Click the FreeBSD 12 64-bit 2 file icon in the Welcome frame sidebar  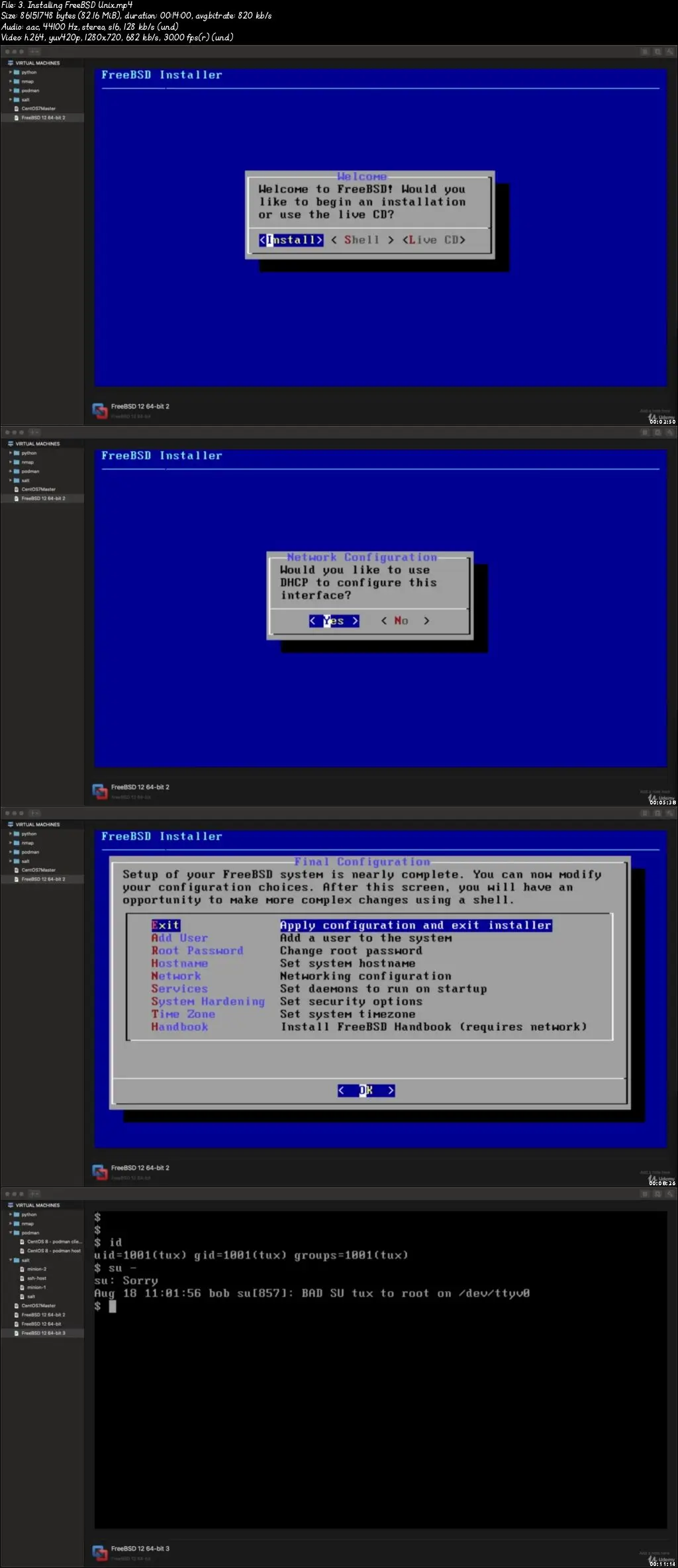(x=17, y=118)
